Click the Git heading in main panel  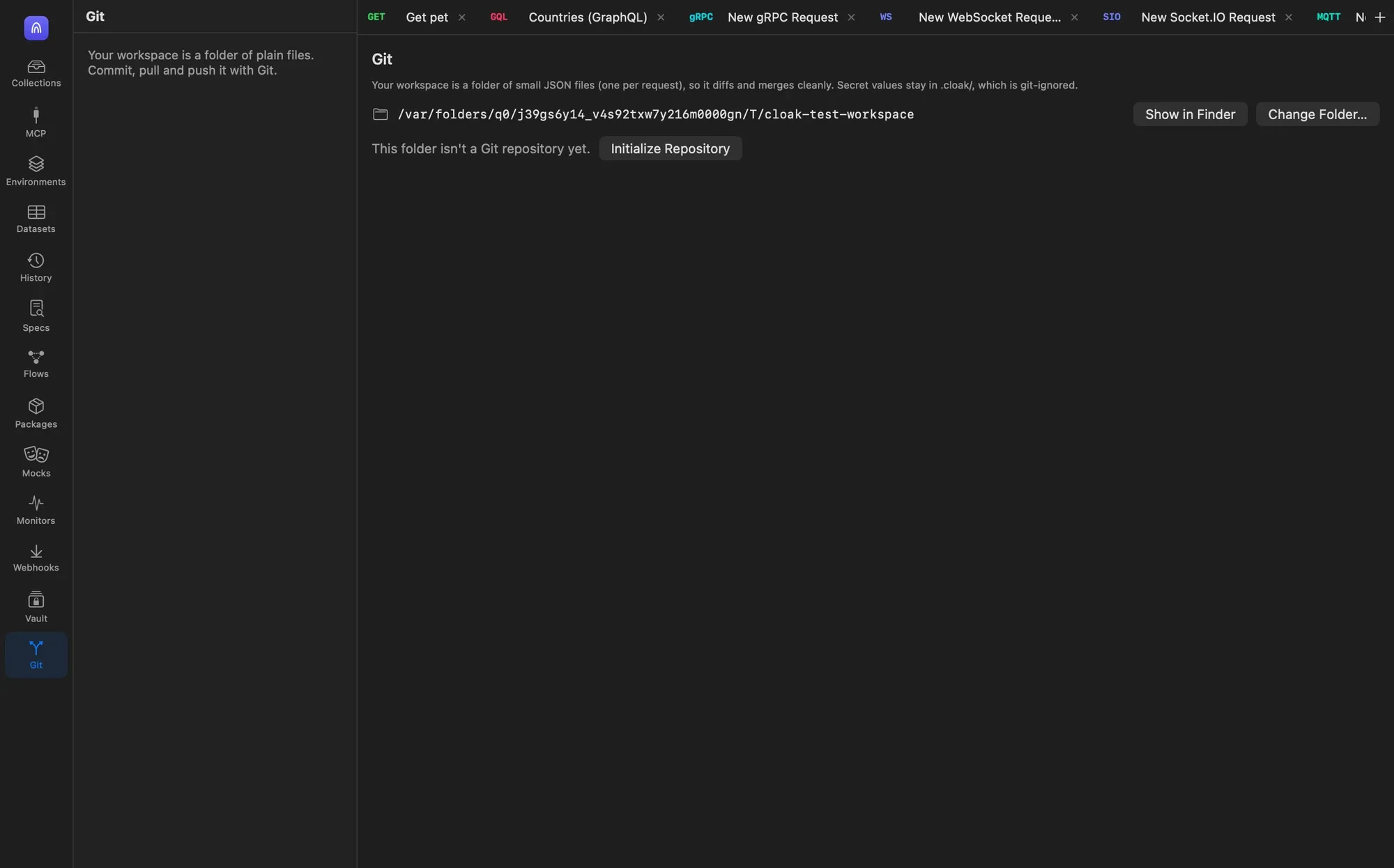coord(382,59)
